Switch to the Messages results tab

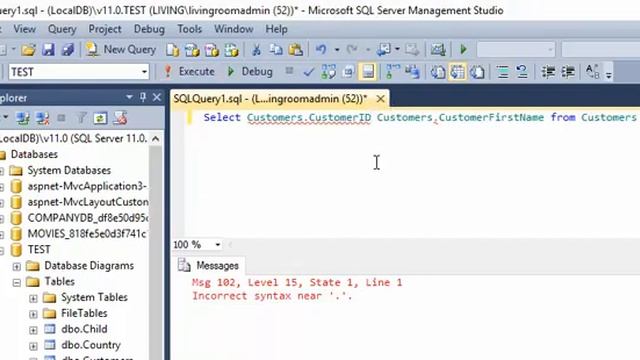tap(209, 266)
